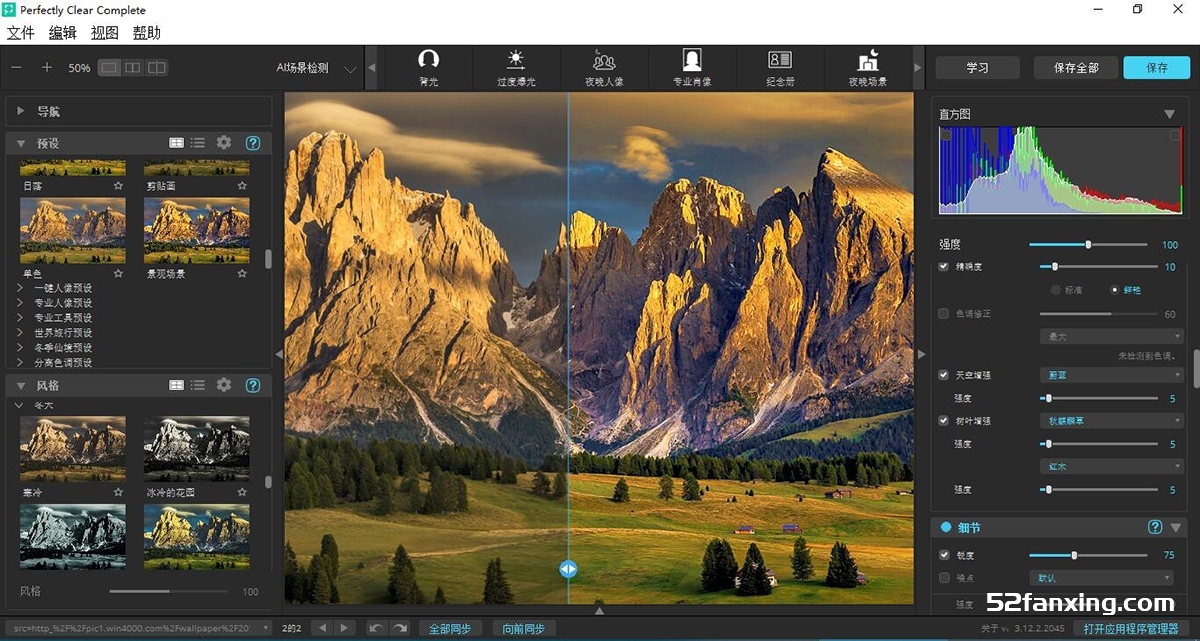The image size is (1200, 641).
Task: Adjust the 锐度 sharpness slider
Action: 1088,555
